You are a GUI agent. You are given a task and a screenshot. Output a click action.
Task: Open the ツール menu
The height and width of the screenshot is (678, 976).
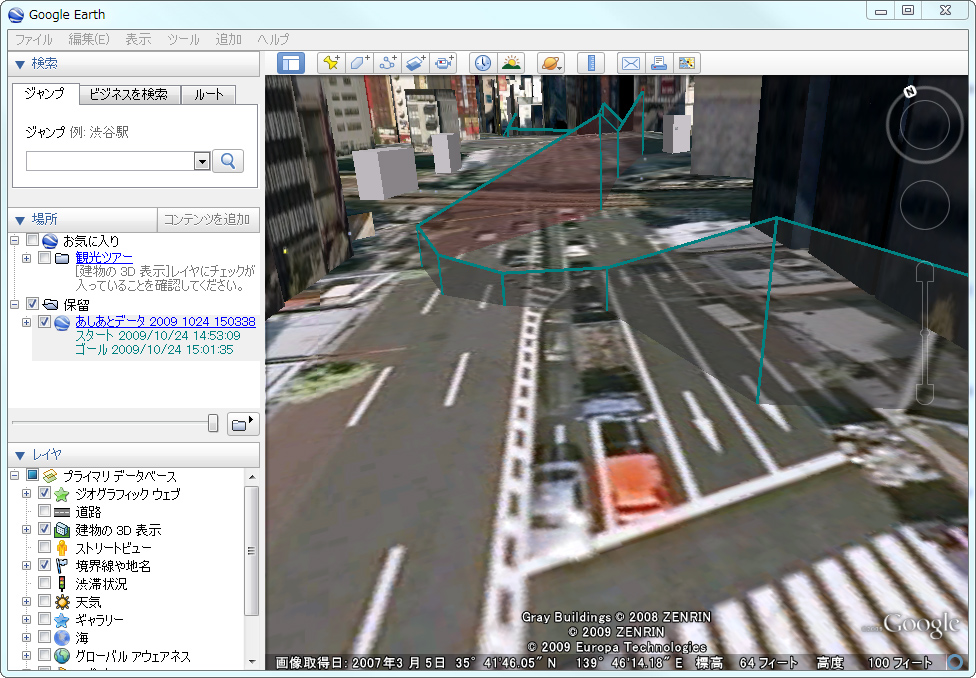185,39
